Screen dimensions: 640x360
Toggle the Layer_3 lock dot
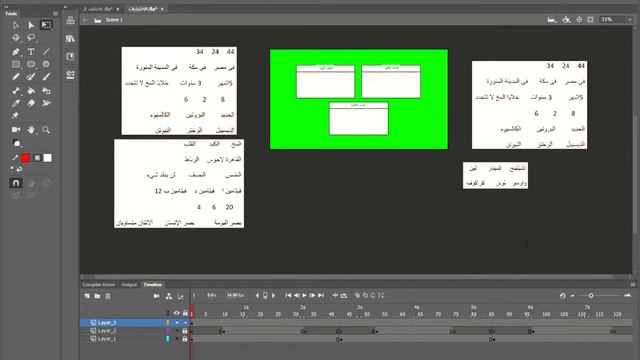[185, 322]
